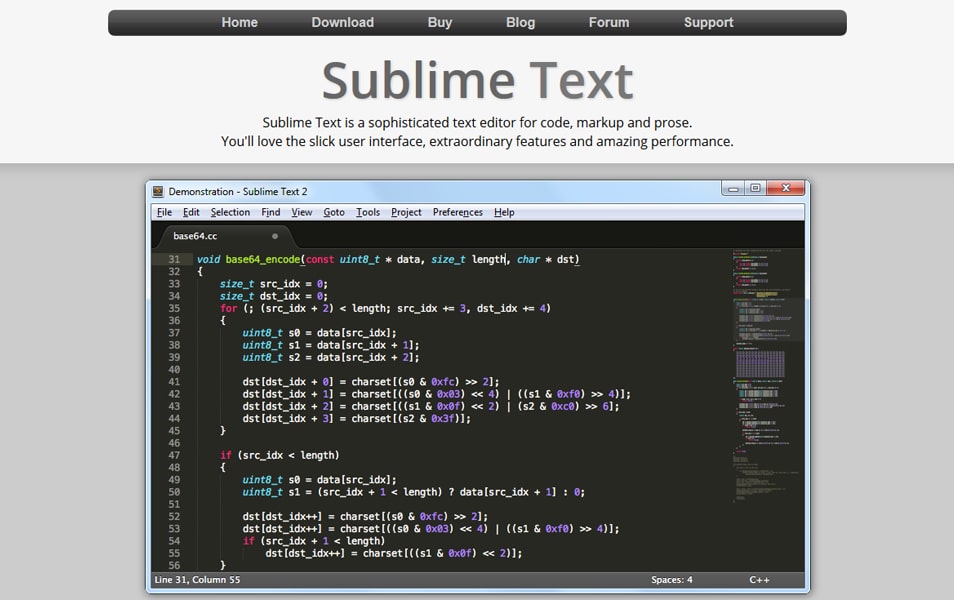This screenshot has height=600, width=954.
Task: Visit the Blog link
Action: click(521, 23)
